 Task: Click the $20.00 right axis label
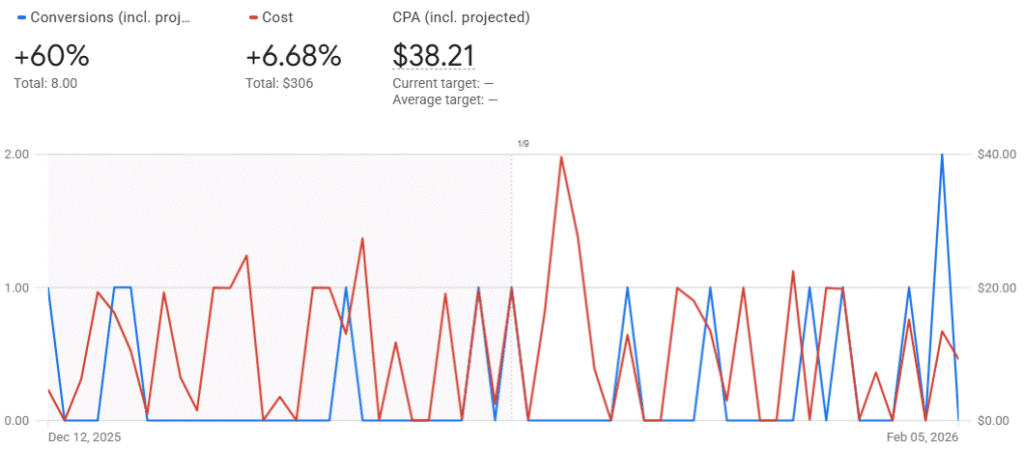pos(996,288)
